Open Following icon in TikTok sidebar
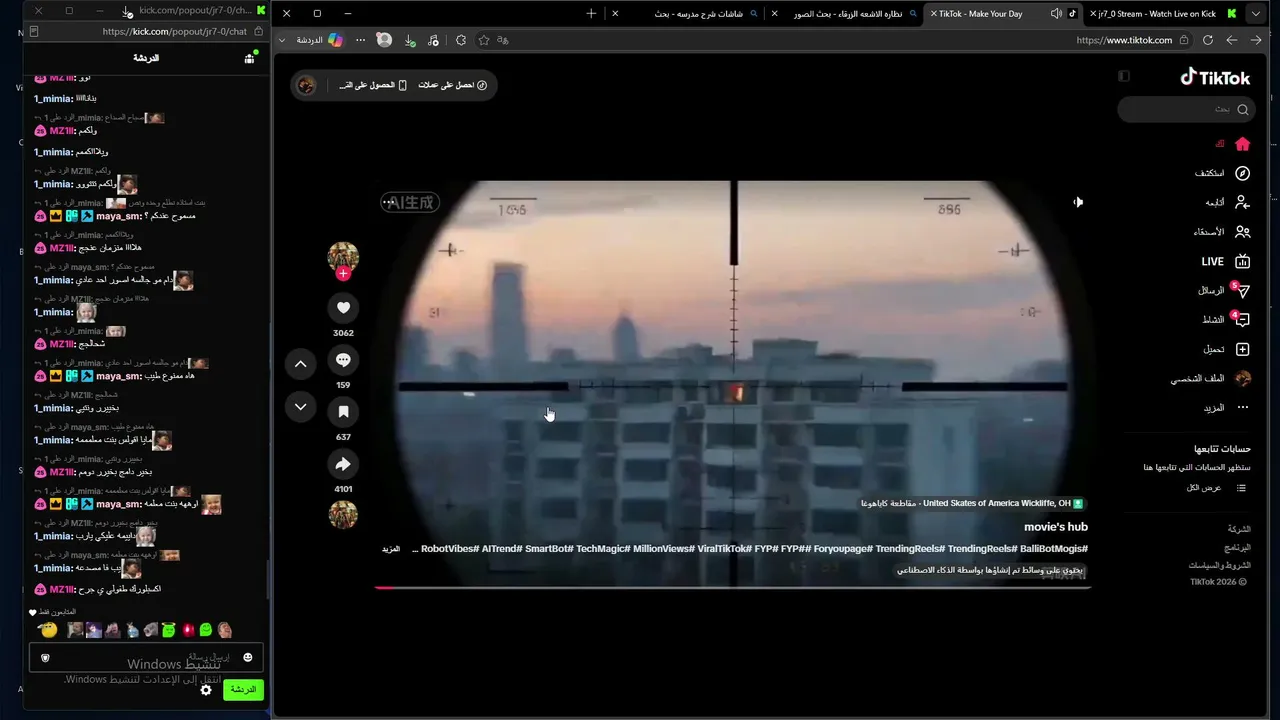This screenshot has width=1280, height=720. click(1242, 202)
